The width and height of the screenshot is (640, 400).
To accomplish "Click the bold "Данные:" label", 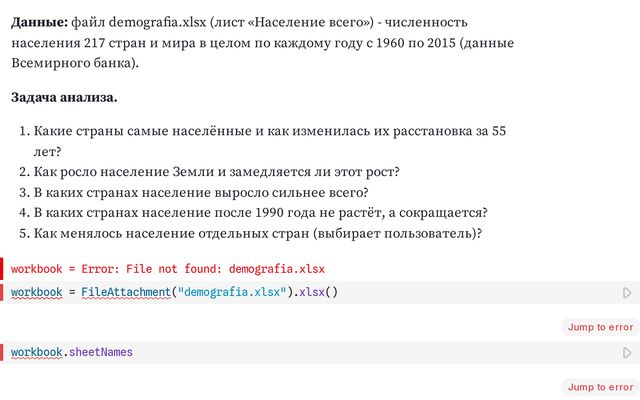I will coord(40,22).
